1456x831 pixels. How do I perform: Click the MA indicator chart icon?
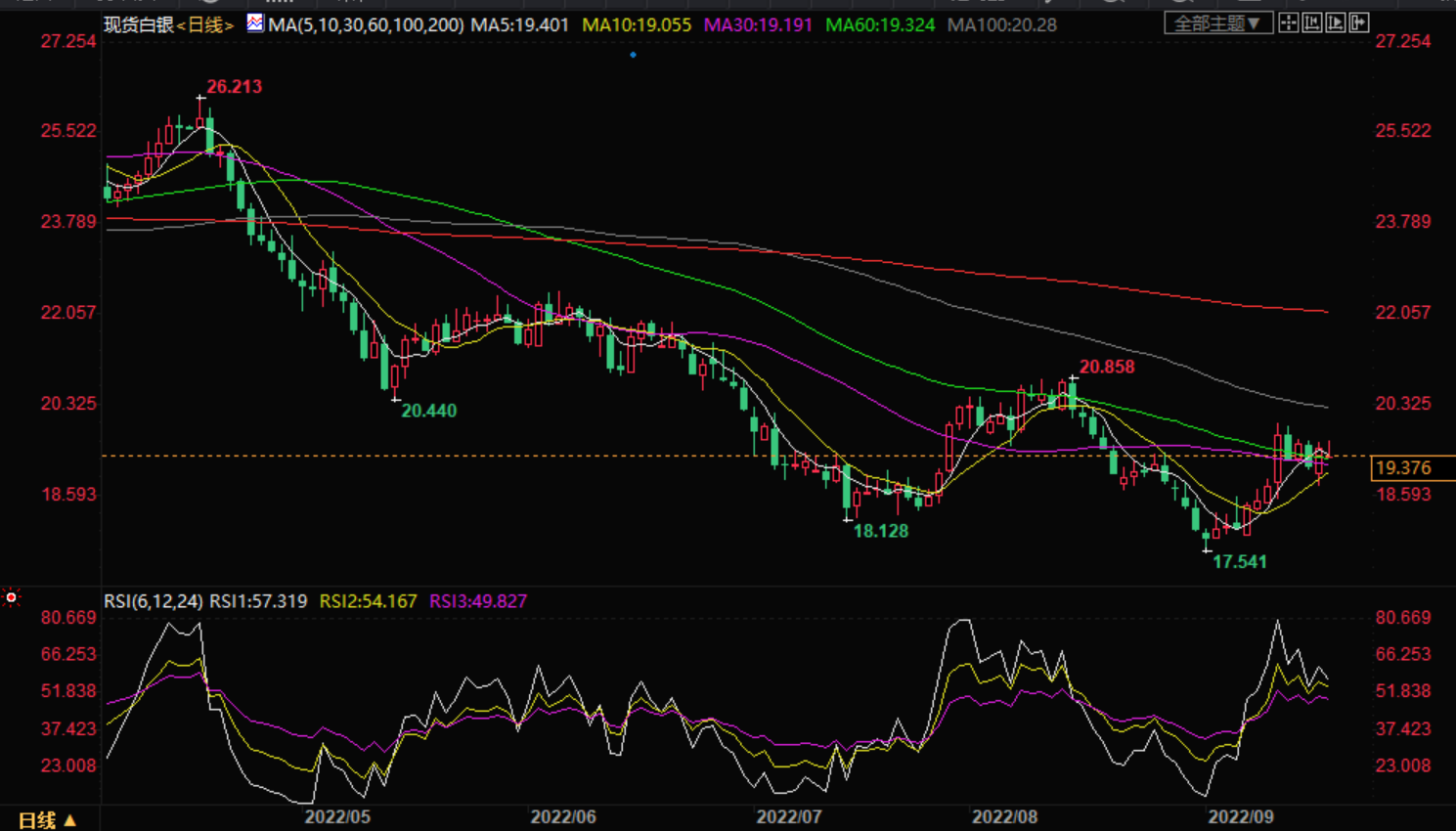pyautogui.click(x=254, y=23)
